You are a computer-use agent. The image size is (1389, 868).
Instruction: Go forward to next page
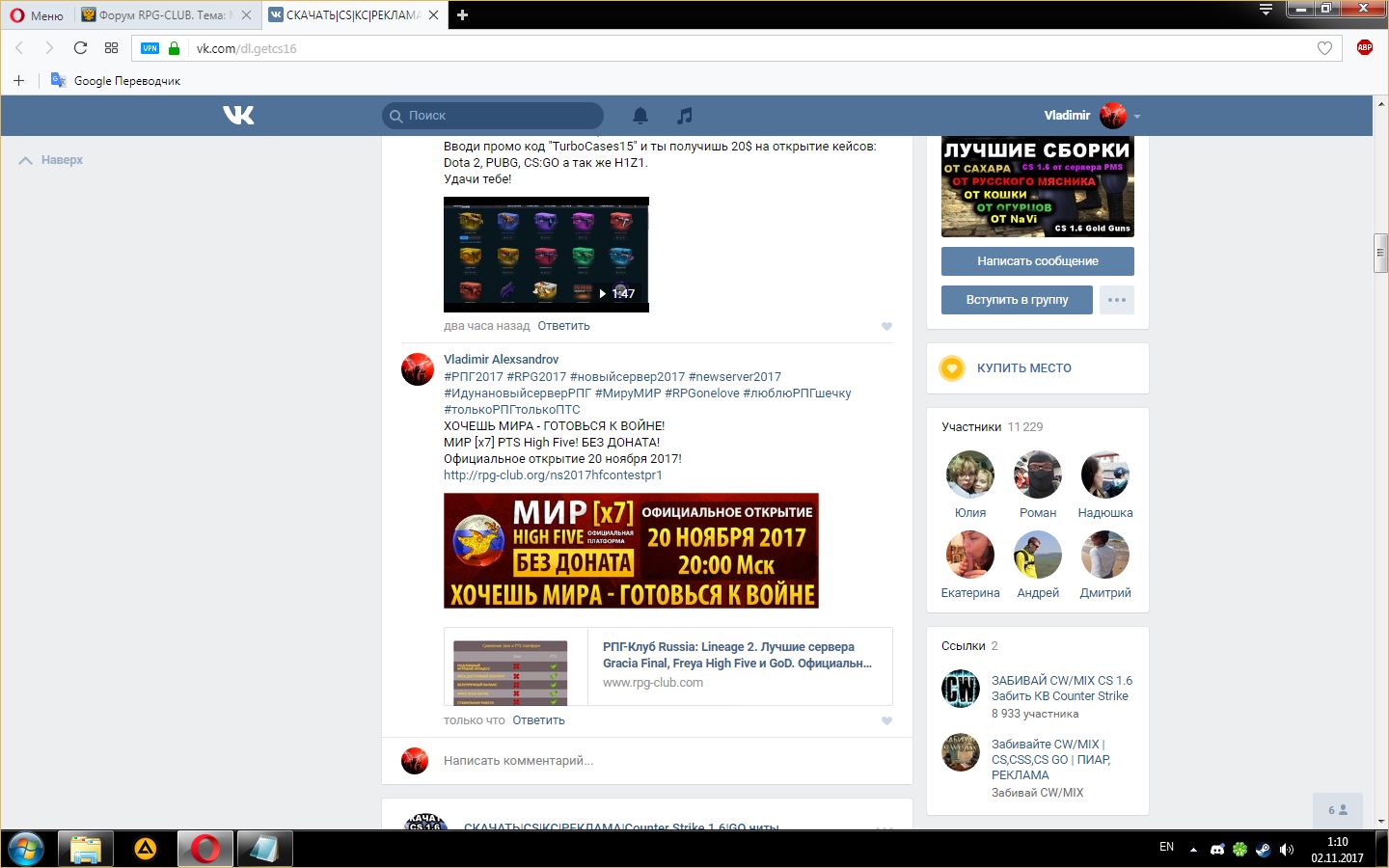49,48
